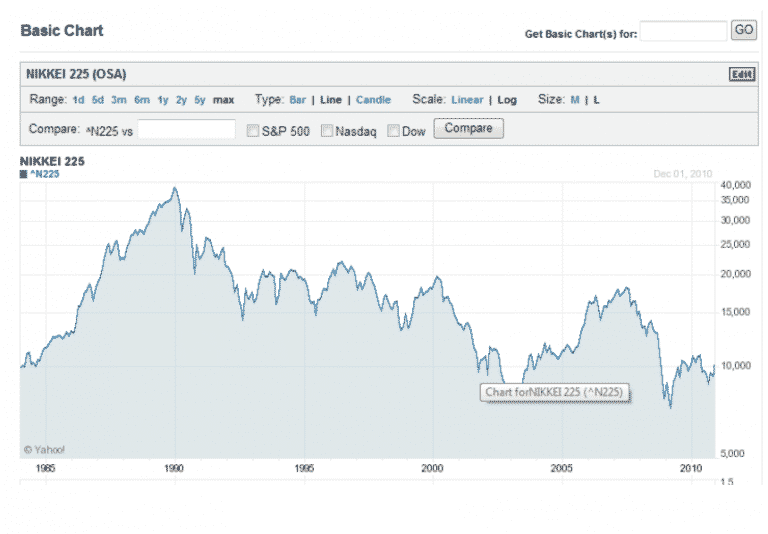Set the range to 5d
Viewport: 768px width, 534px height.
pos(97,100)
